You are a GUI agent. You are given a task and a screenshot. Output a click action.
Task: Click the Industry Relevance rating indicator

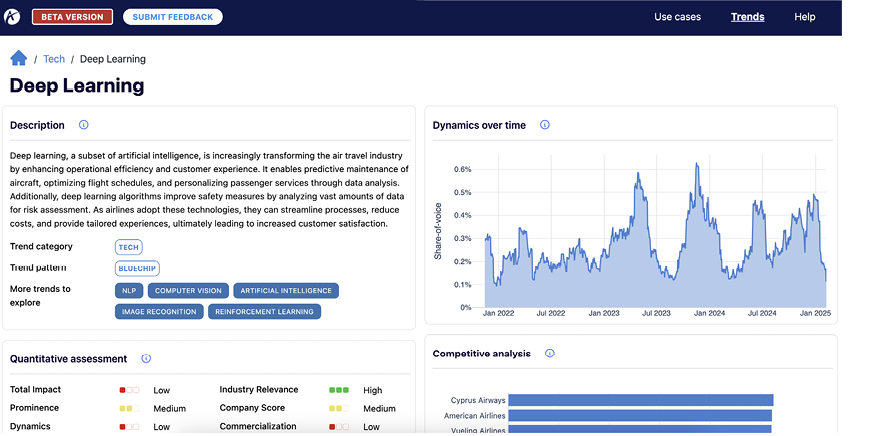pyautogui.click(x=339, y=390)
